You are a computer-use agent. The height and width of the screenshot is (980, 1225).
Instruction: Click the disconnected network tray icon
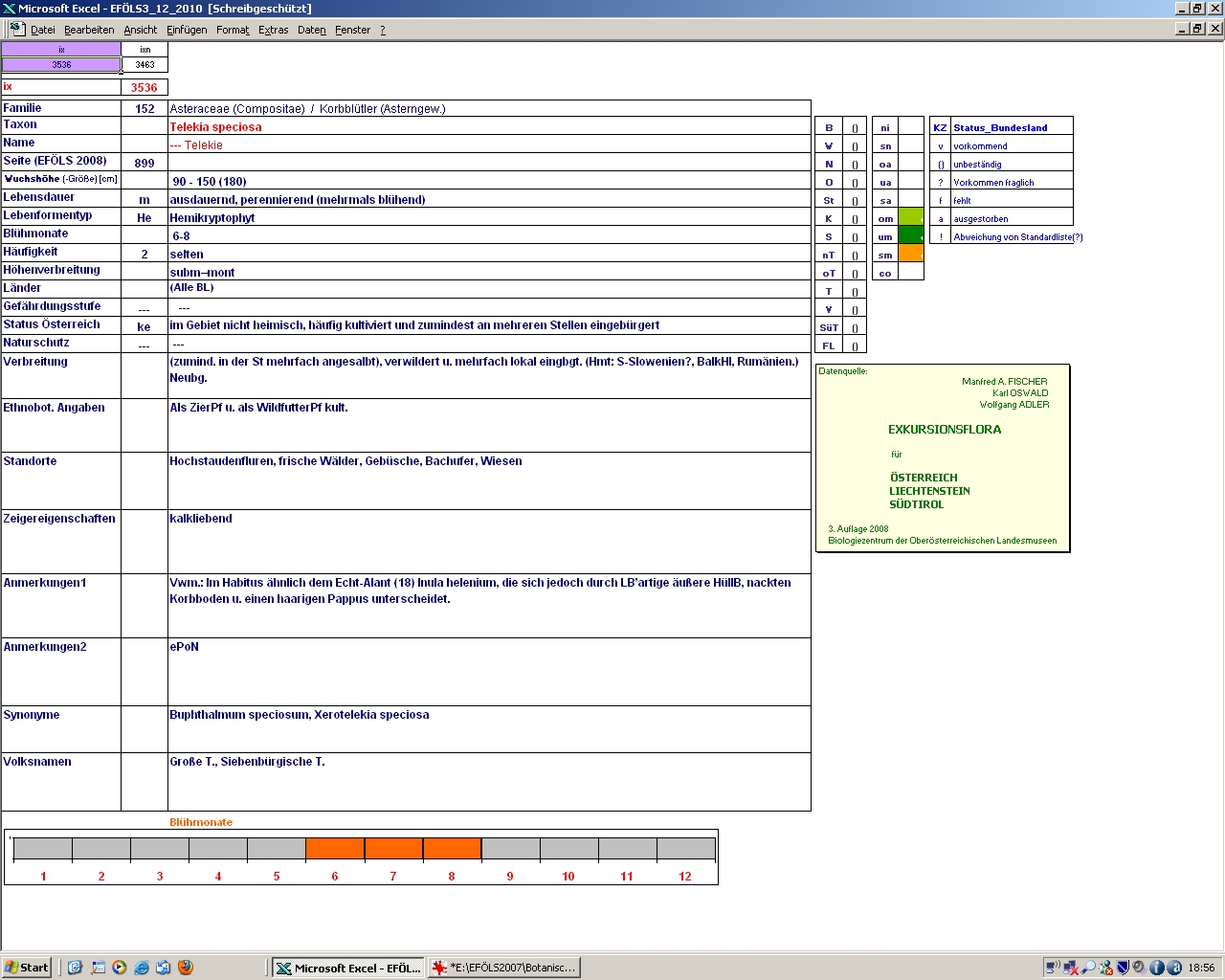(x=1071, y=968)
